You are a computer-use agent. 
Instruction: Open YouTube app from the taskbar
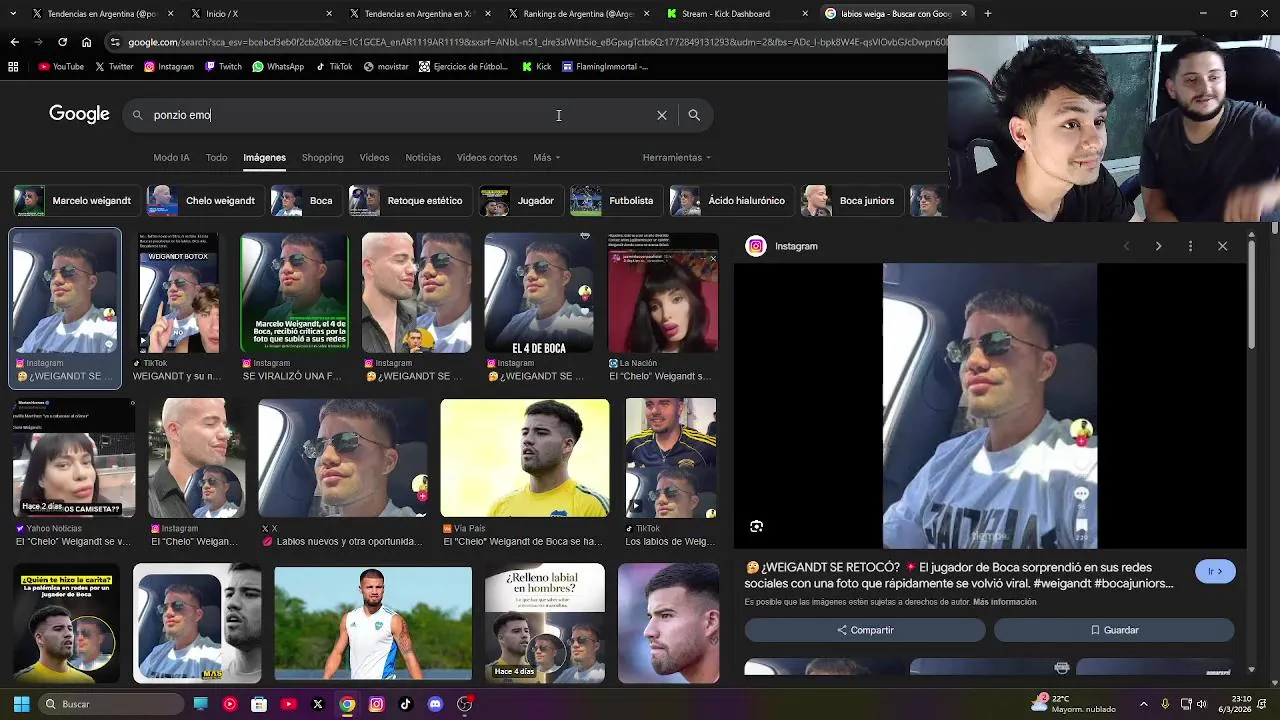pos(288,704)
